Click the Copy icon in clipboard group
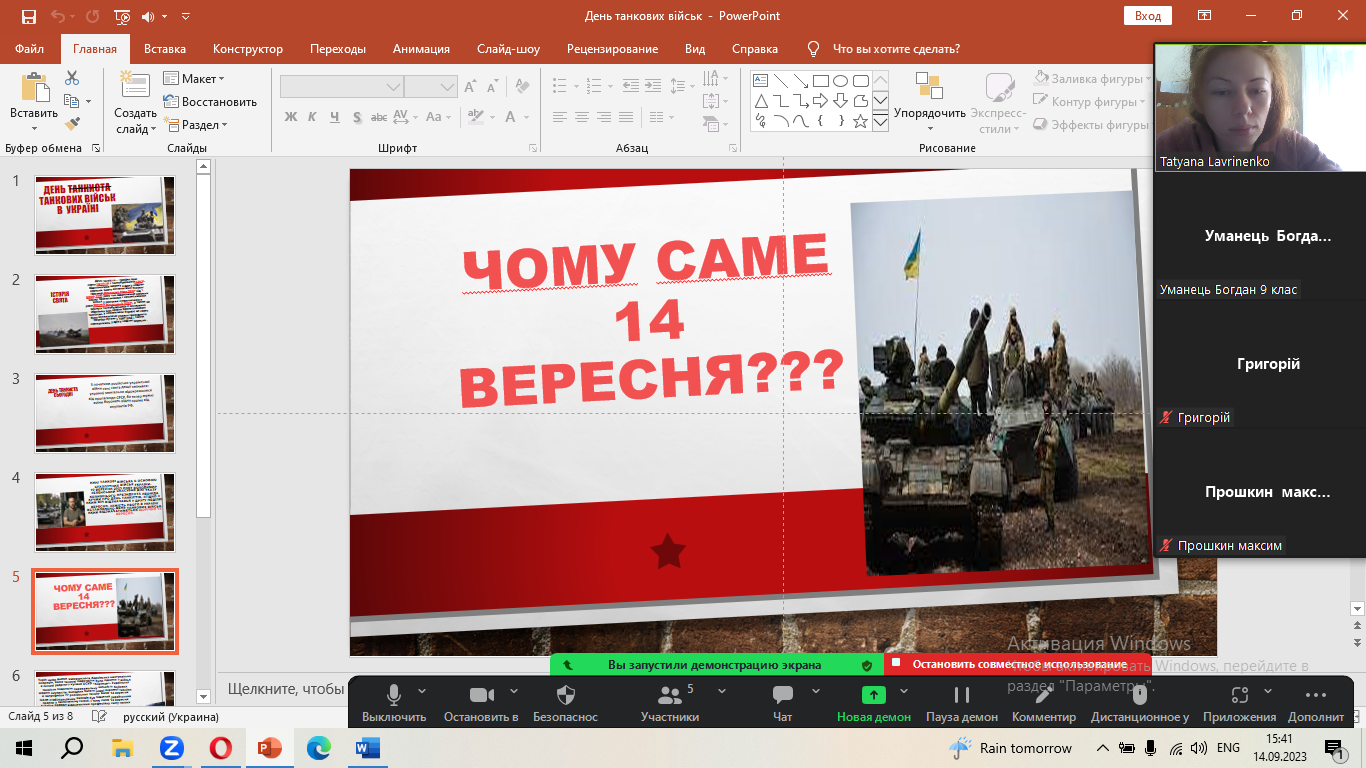The height and width of the screenshot is (768, 1366). pos(72,101)
